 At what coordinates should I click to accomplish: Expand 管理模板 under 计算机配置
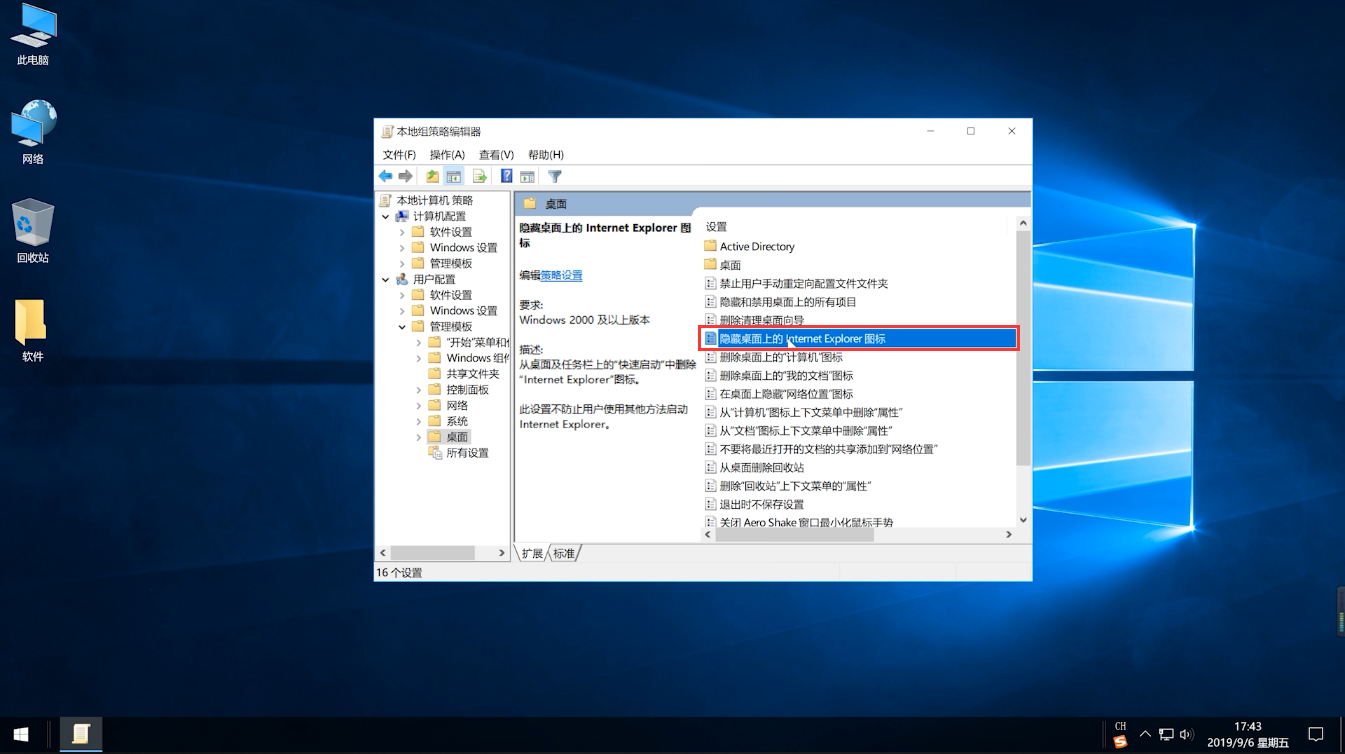(x=402, y=263)
